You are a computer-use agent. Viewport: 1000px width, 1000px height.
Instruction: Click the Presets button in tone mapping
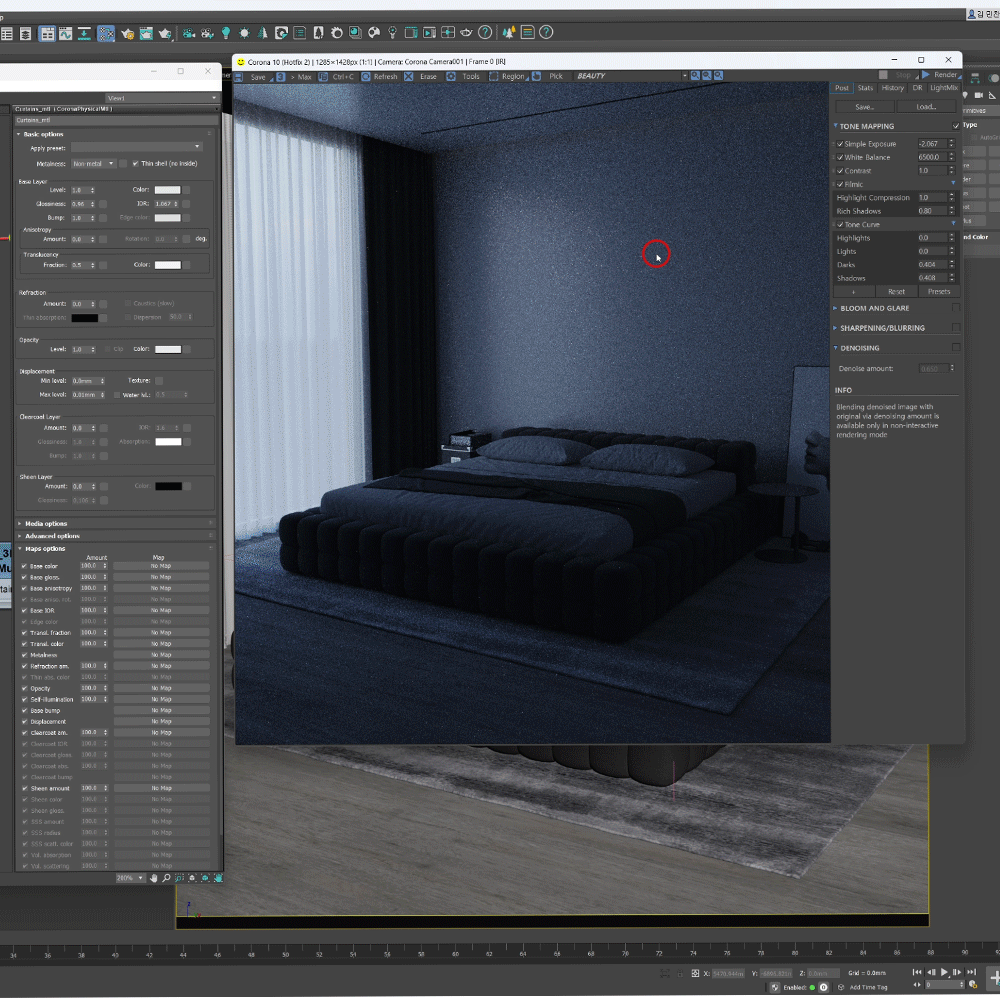[938, 292]
